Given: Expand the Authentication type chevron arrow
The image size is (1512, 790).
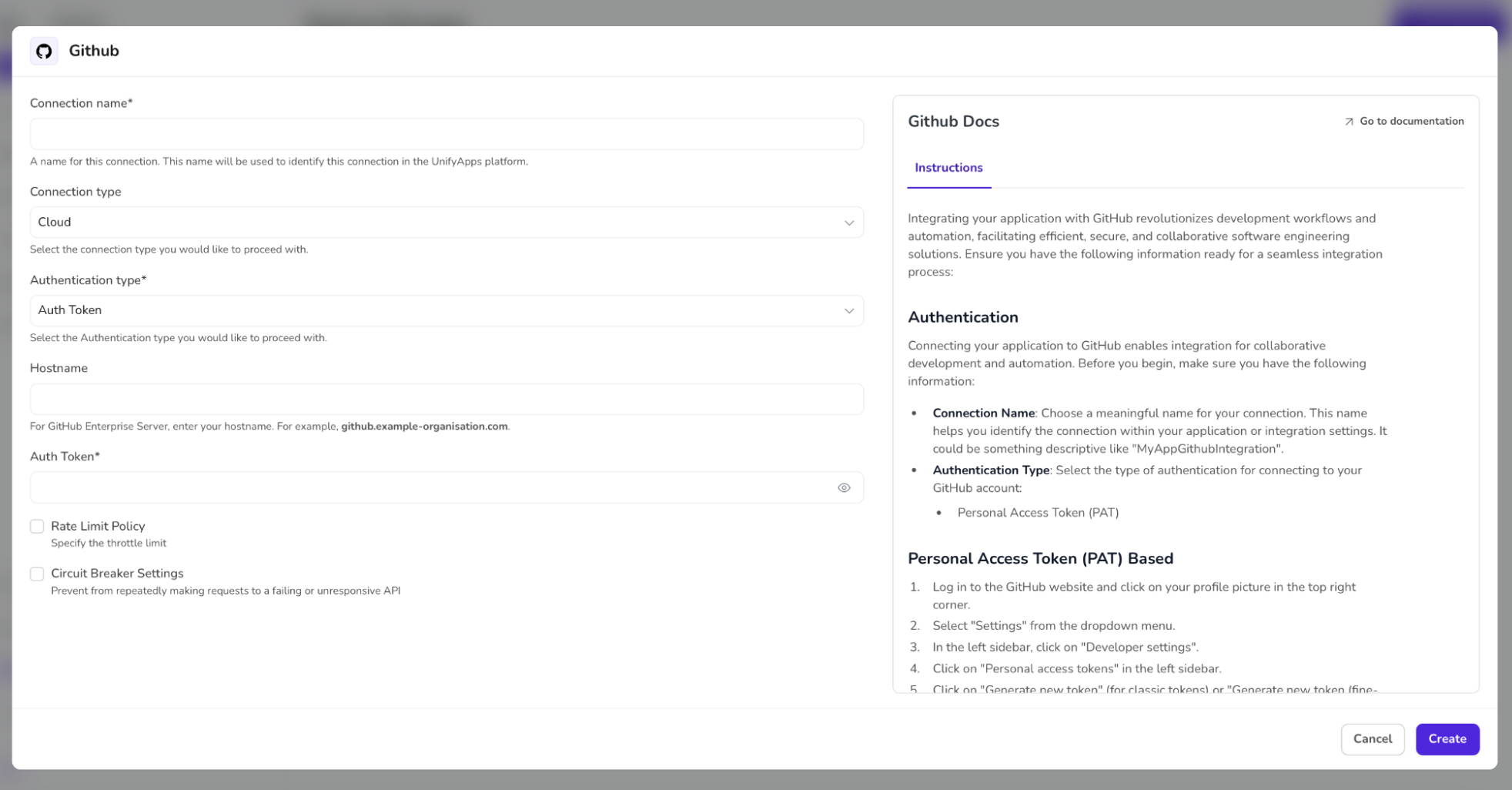Looking at the screenshot, I should coord(848,311).
